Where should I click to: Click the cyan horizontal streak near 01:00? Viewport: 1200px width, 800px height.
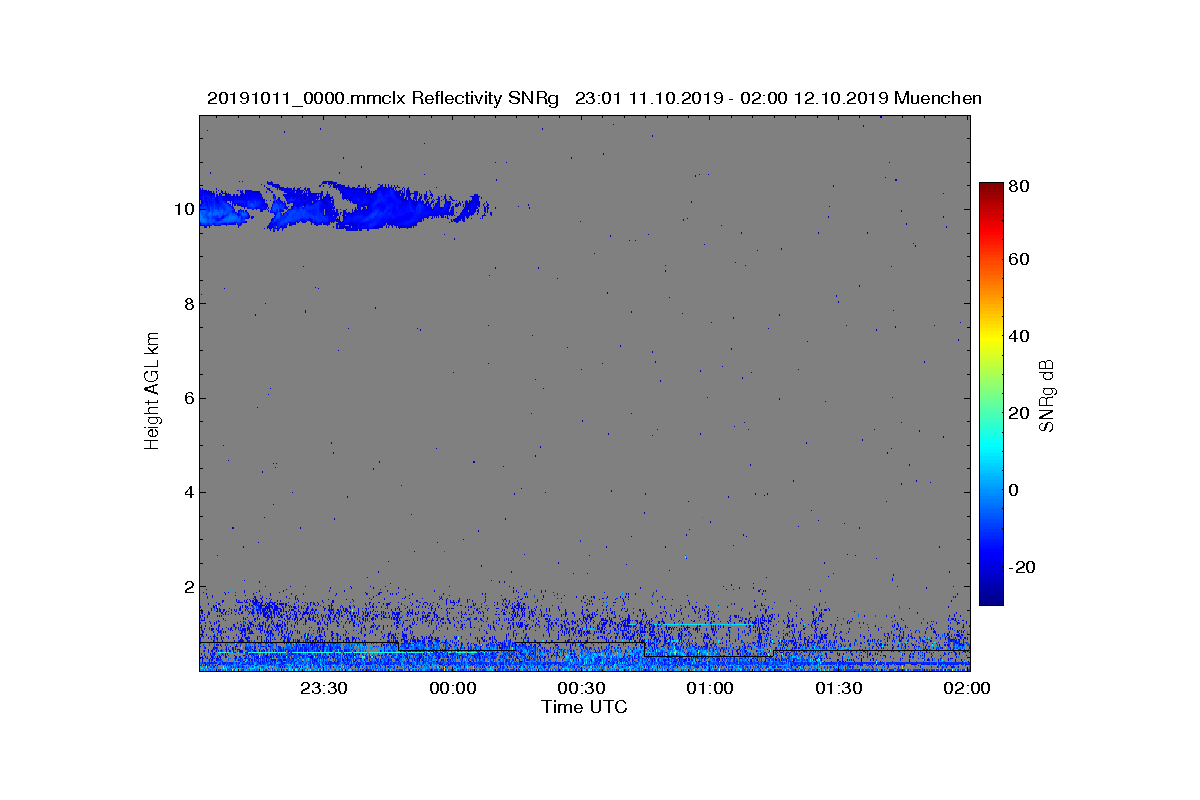tap(707, 624)
